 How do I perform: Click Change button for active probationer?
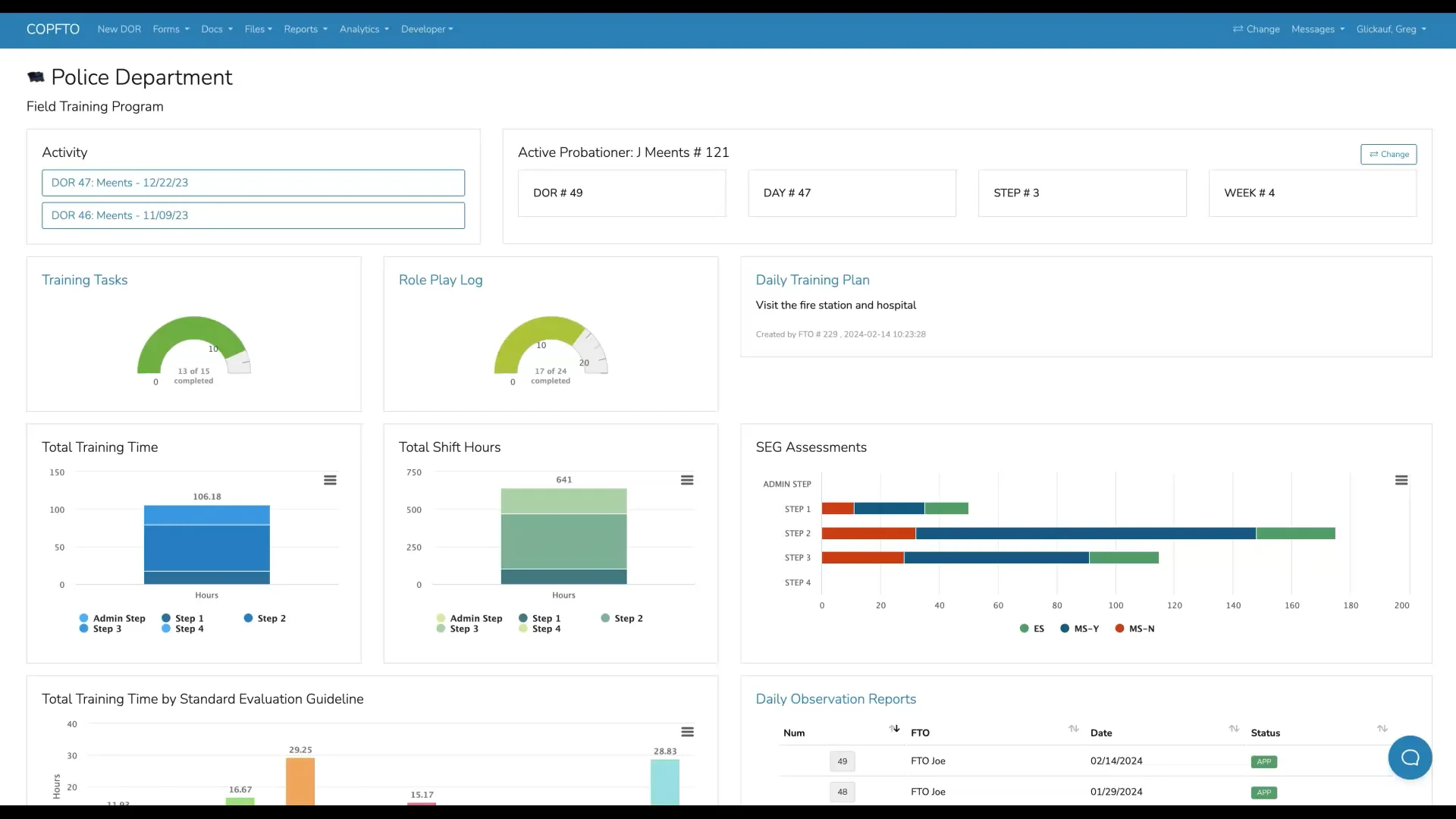click(x=1389, y=154)
